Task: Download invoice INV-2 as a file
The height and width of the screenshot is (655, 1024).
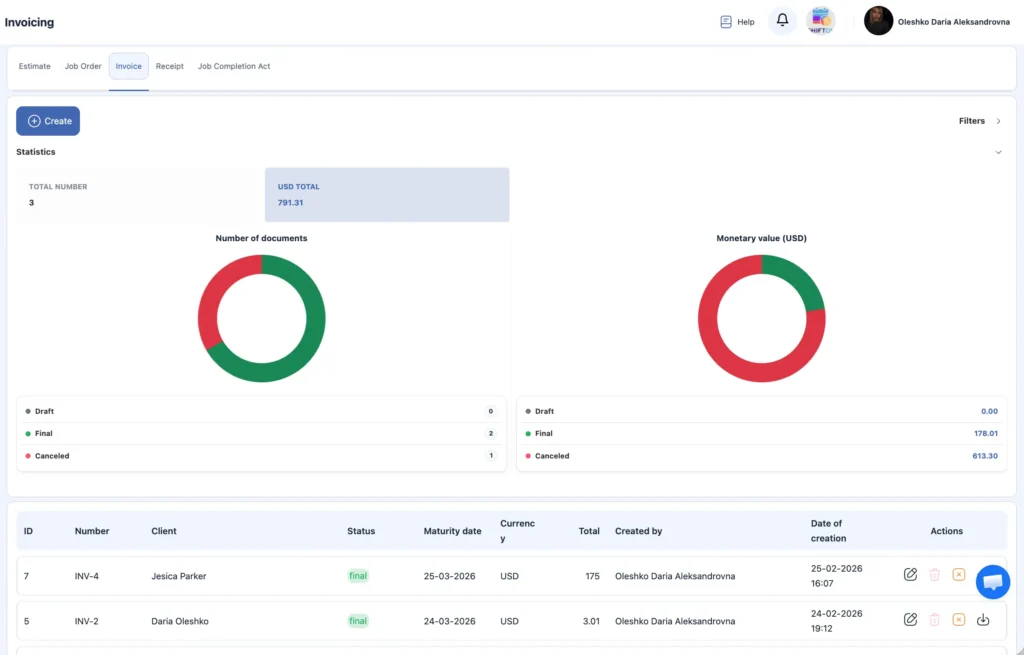Action: tap(983, 620)
